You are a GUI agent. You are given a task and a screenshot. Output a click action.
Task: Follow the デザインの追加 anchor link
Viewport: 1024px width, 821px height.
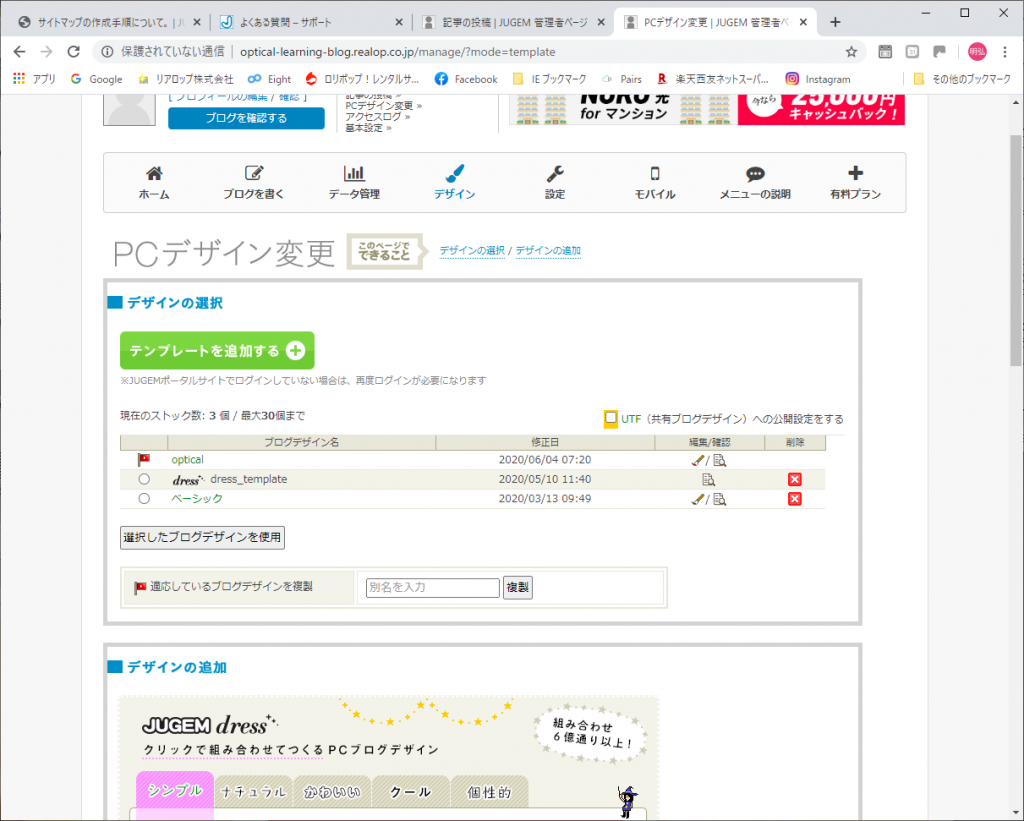coord(548,250)
